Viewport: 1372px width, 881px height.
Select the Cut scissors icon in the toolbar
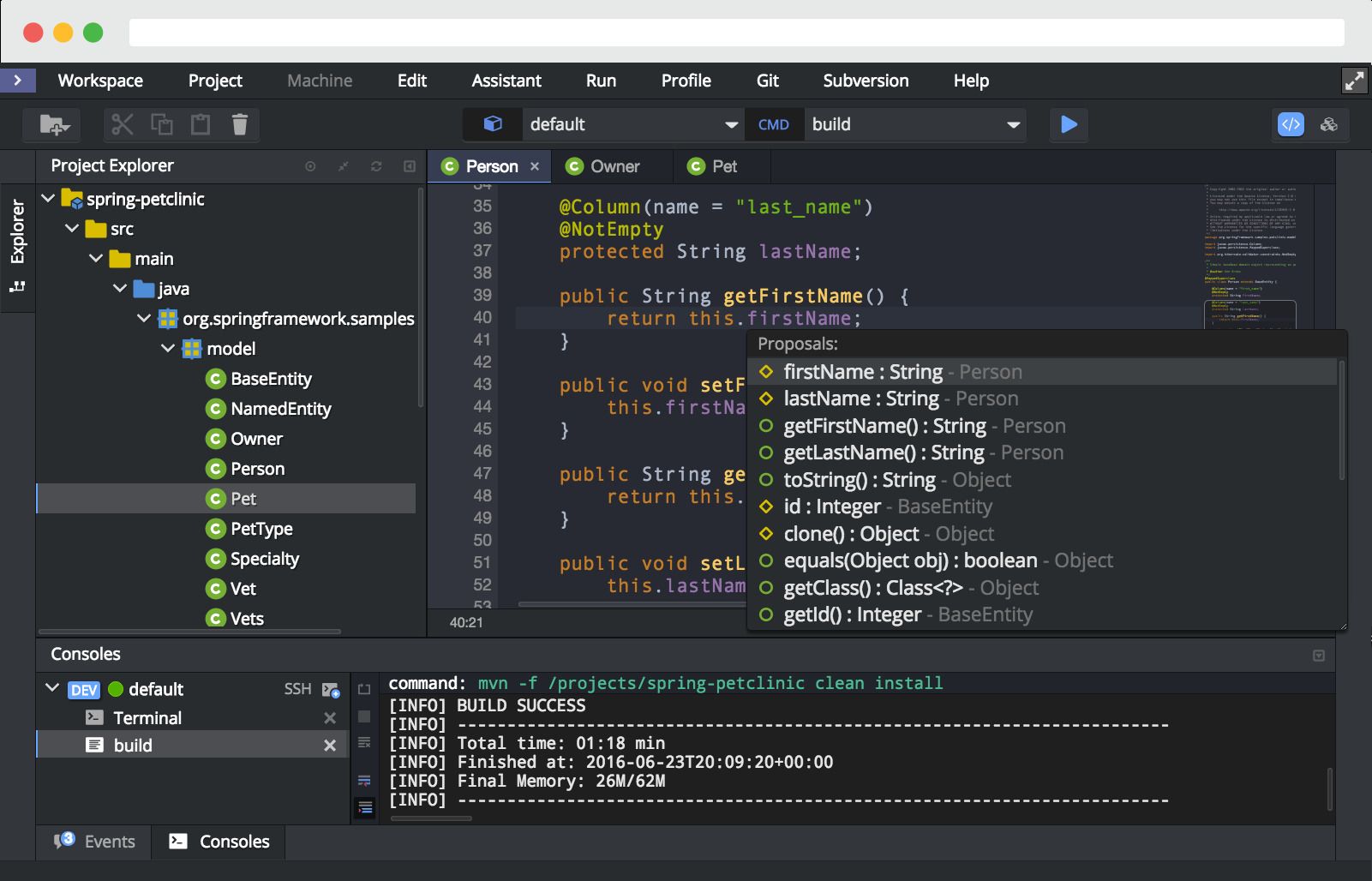point(122,124)
